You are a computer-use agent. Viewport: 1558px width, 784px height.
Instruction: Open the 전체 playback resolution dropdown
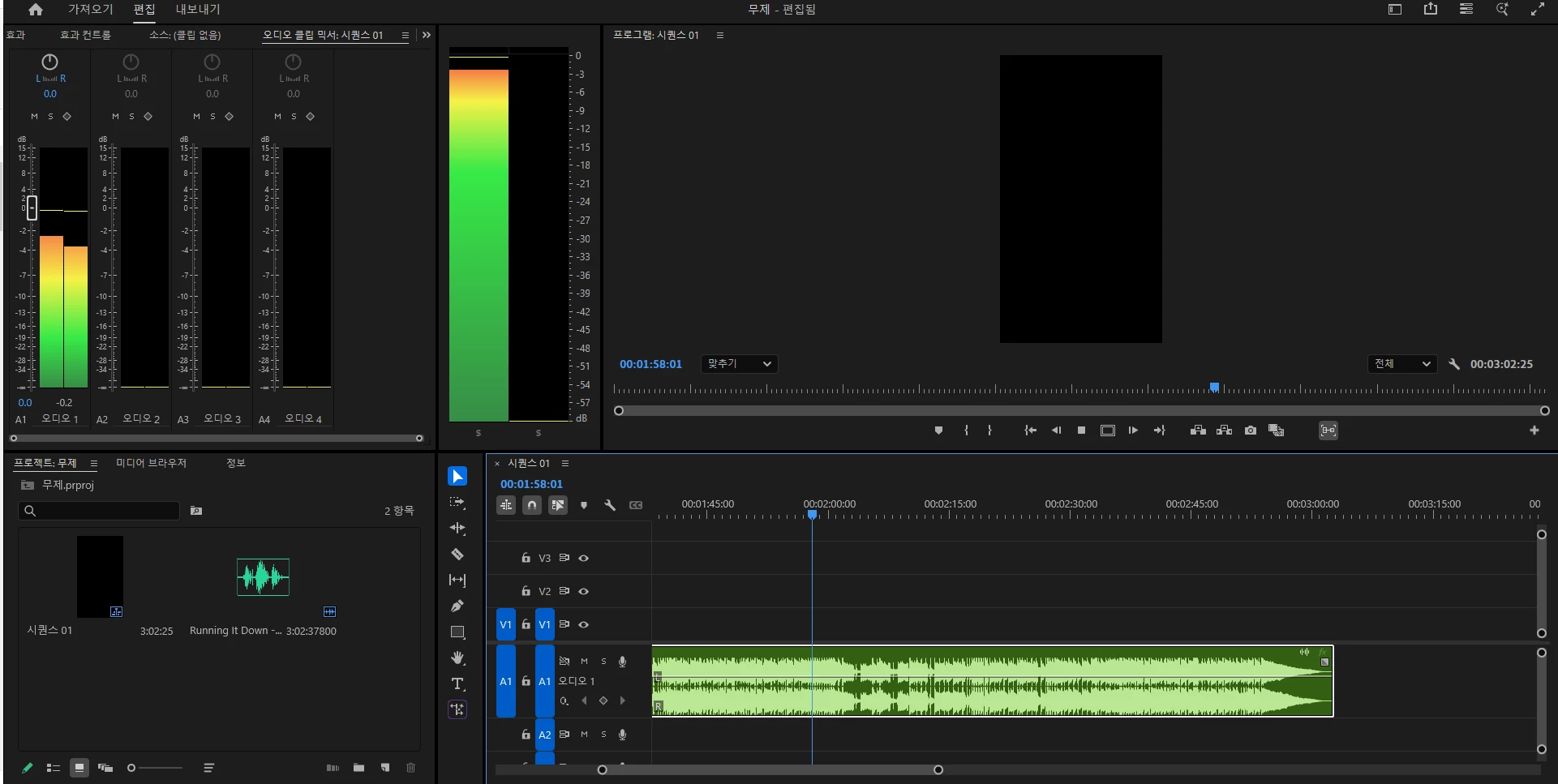click(x=1401, y=364)
